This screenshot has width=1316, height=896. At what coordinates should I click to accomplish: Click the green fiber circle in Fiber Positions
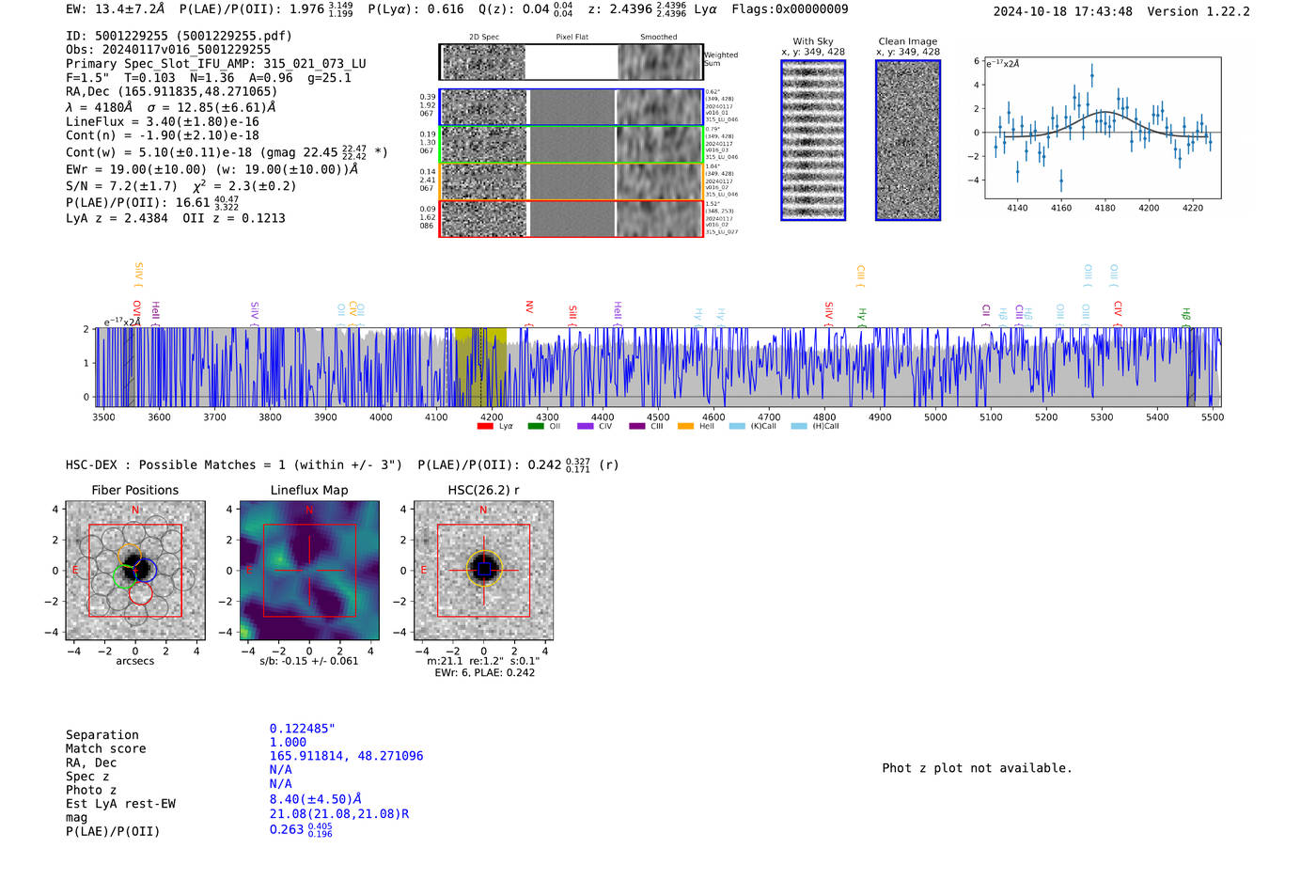tap(124, 576)
